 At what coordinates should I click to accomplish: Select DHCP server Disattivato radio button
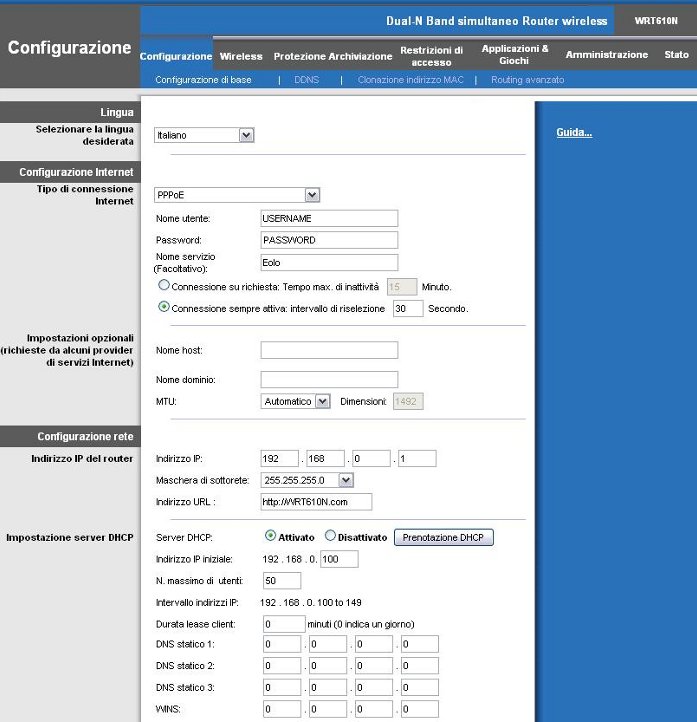pos(330,536)
